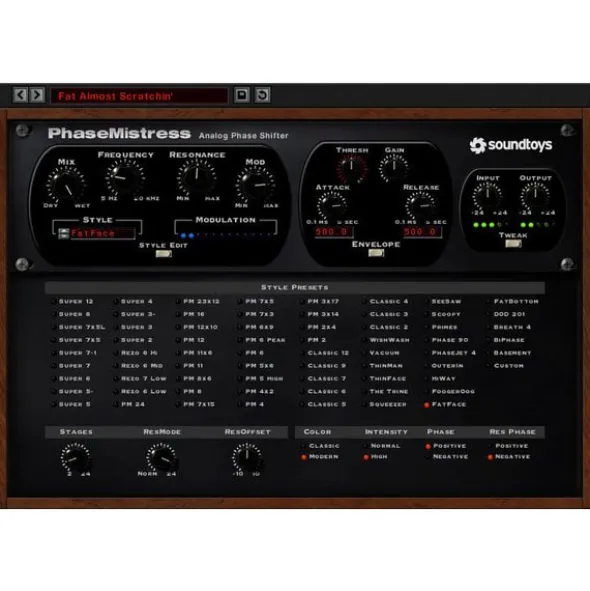Viewport: 590px width, 591px height.
Task: Select the Super 12 style preset
Action: coord(73,302)
